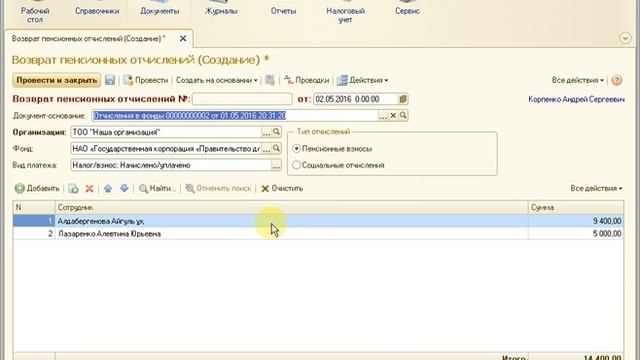Image resolution: width=640 pixels, height=360 pixels.
Task: Click Очистить to clear table
Action: [282, 188]
